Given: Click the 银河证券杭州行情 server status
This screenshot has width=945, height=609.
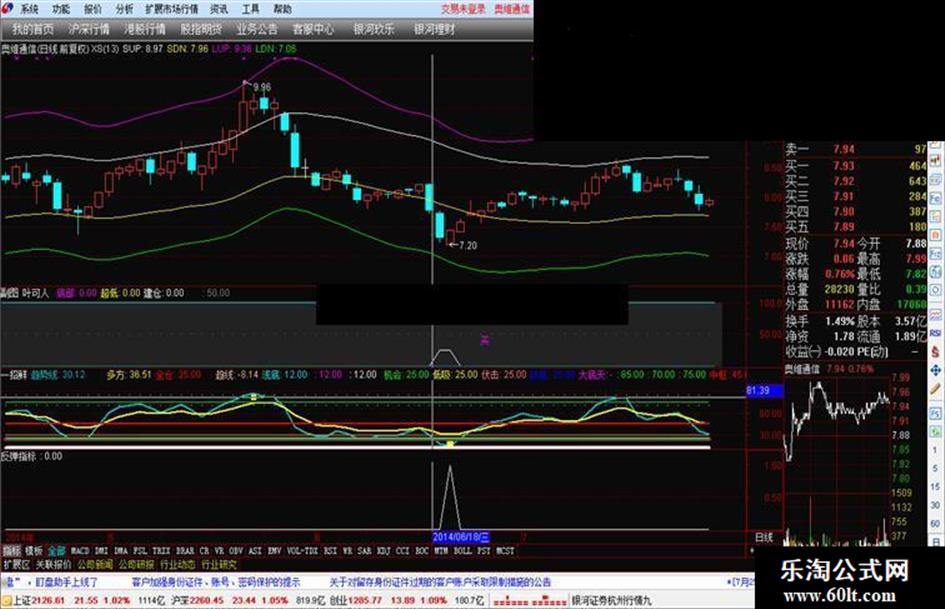Looking at the screenshot, I should coord(611,601).
